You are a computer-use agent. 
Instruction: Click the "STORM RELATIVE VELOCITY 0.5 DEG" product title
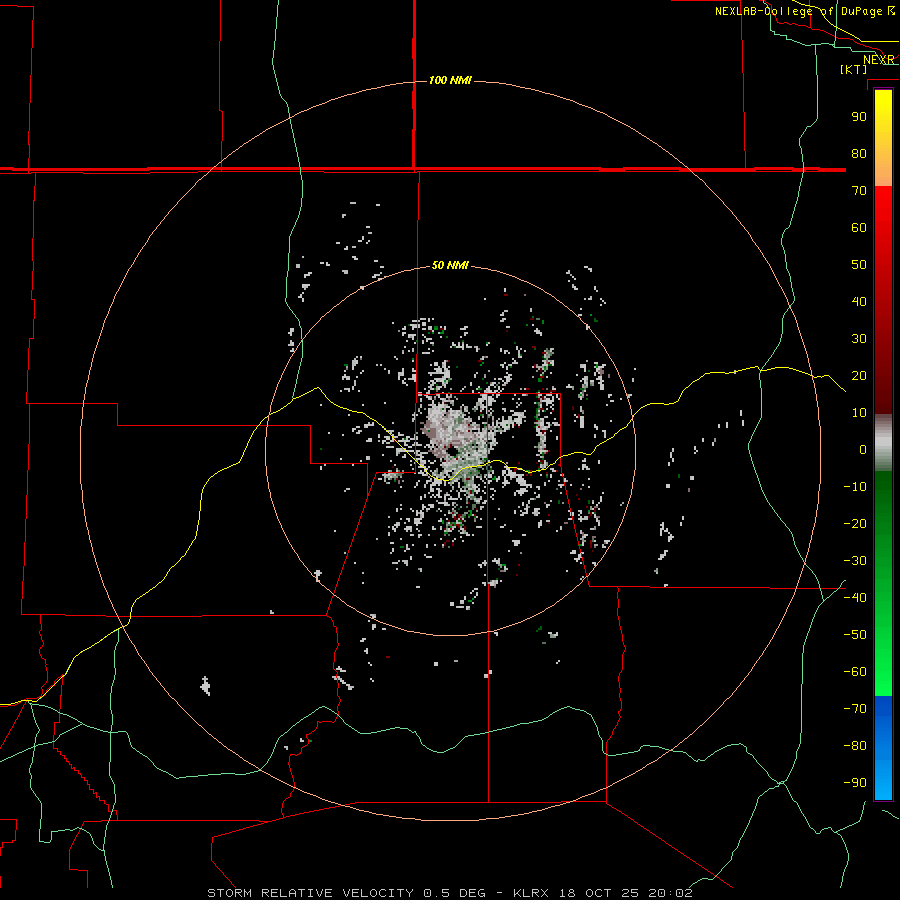coord(346,893)
